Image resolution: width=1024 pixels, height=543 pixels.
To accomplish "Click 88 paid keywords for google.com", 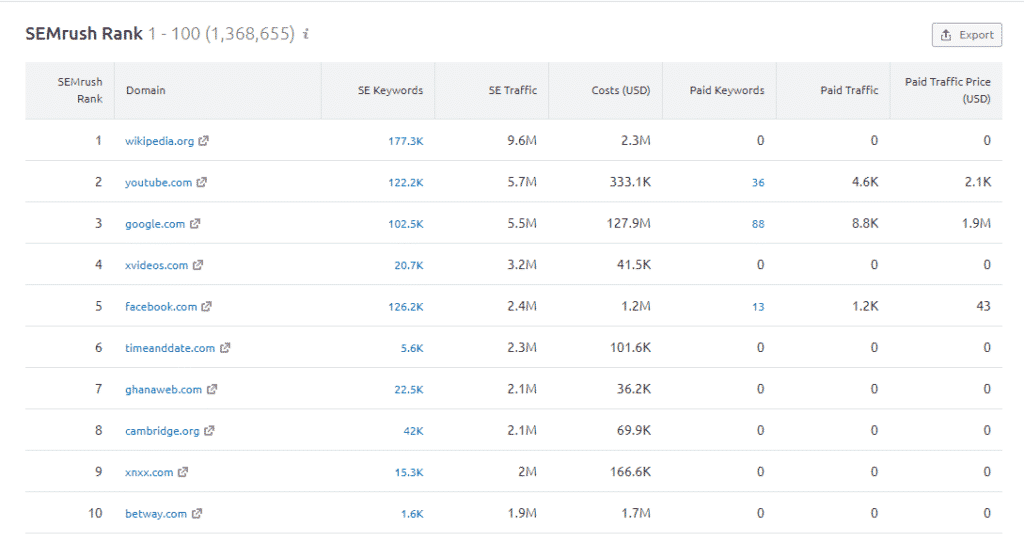I will click(x=758, y=224).
